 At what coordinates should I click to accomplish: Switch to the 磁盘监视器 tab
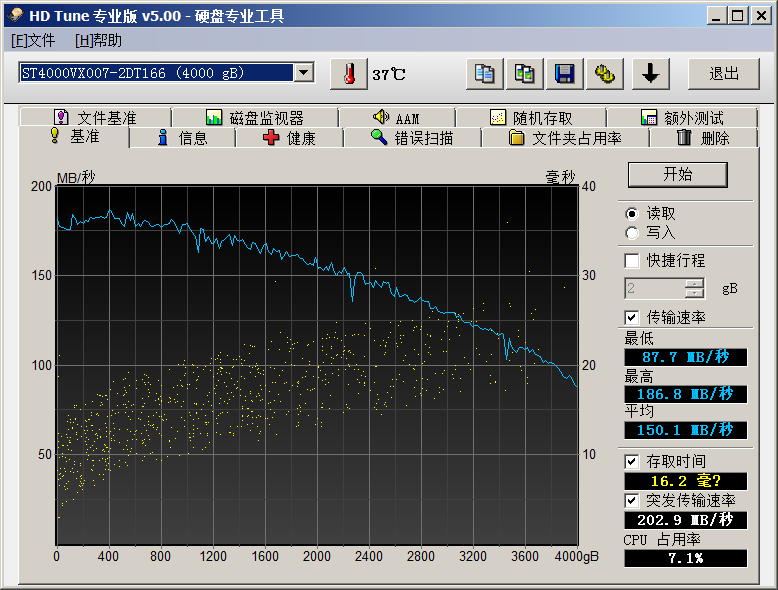pos(255,118)
